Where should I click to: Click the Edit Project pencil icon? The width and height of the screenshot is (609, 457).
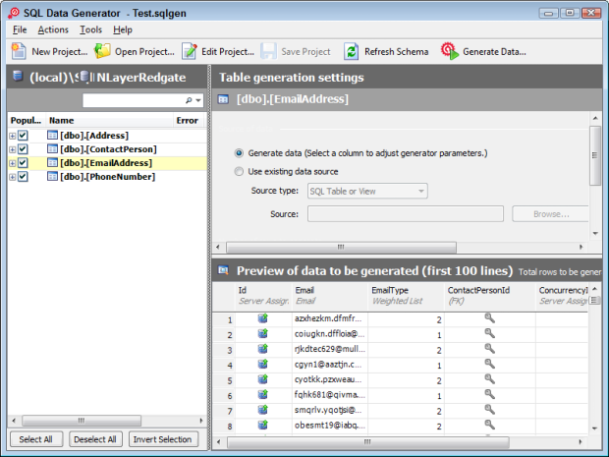click(190, 51)
